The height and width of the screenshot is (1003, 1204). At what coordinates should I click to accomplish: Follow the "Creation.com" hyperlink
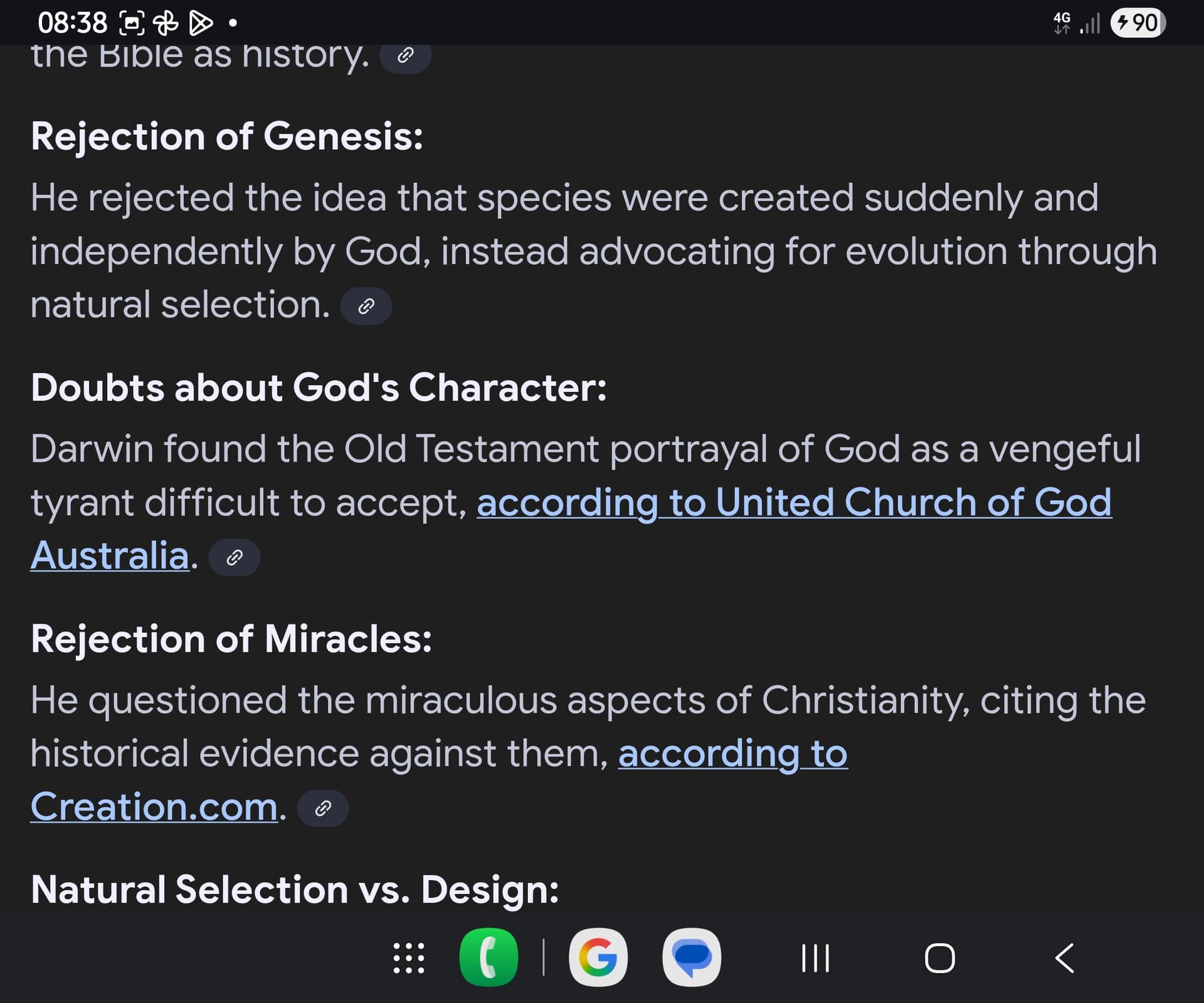click(154, 807)
